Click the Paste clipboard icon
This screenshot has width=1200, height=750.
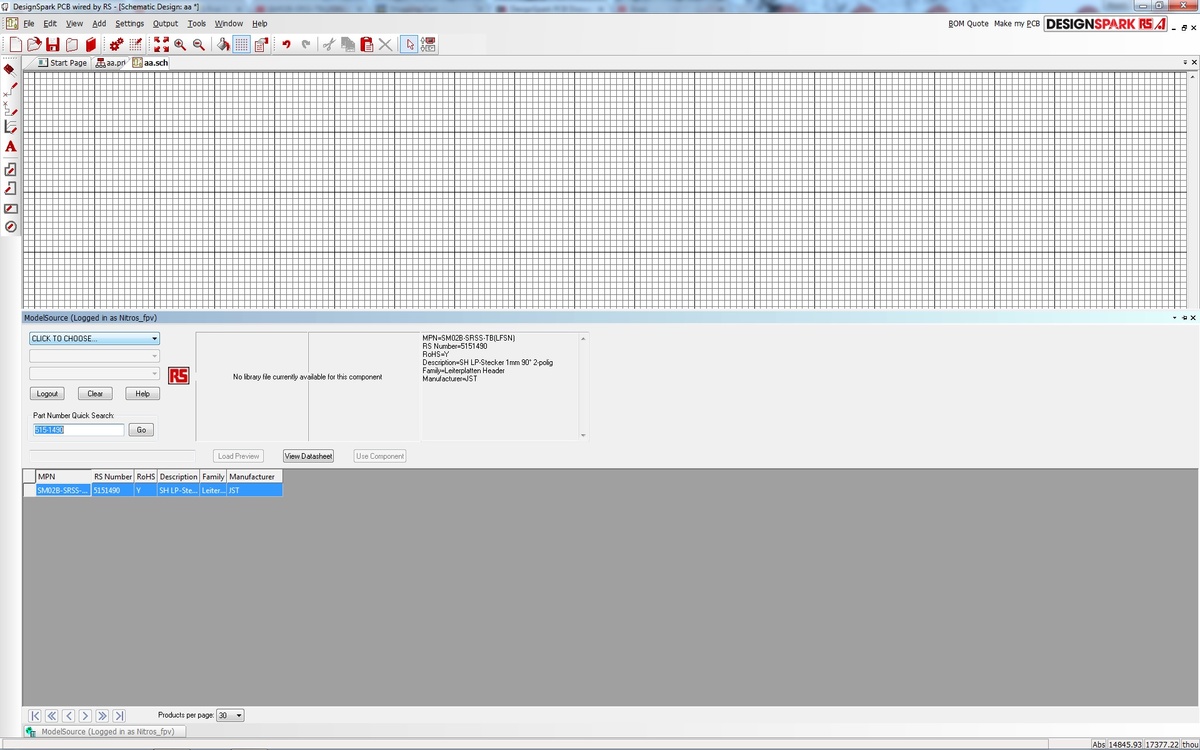tap(367, 44)
